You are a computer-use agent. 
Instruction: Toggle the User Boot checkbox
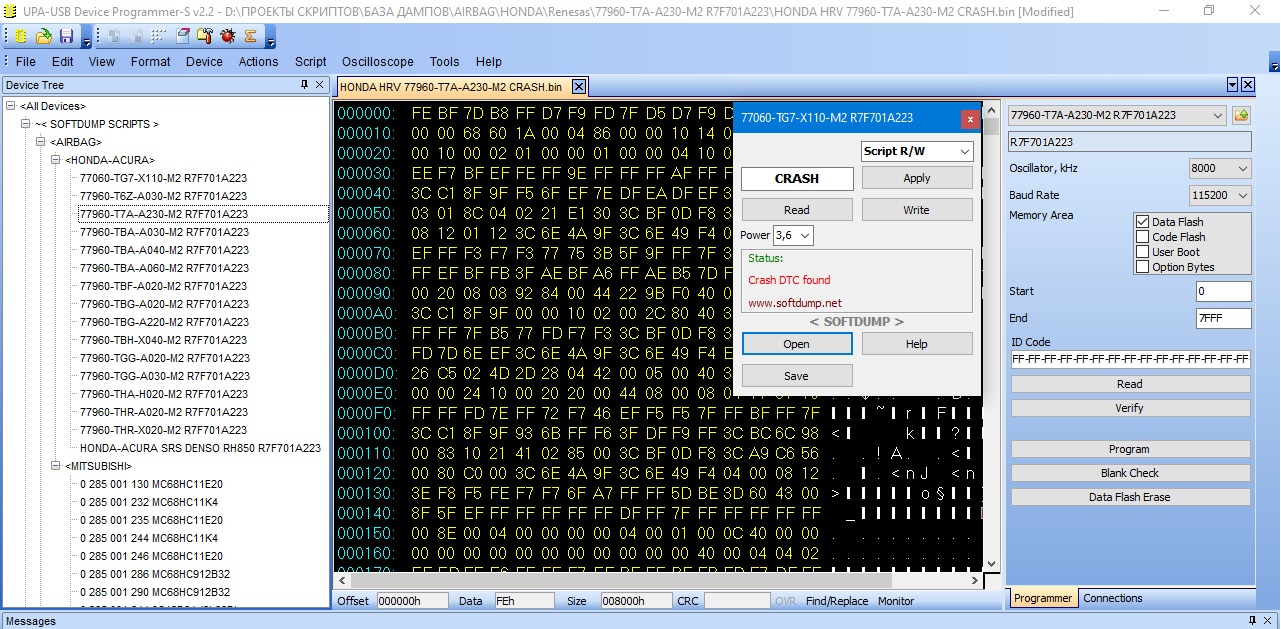click(1142, 252)
